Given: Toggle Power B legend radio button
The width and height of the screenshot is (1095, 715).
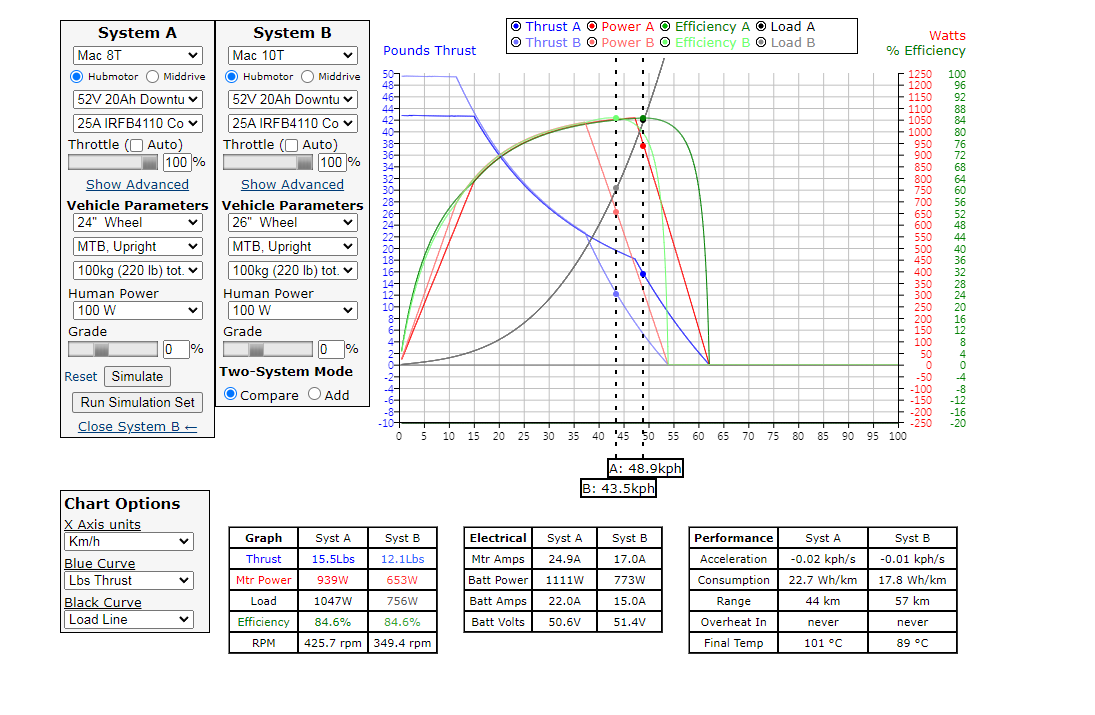Looking at the screenshot, I should [593, 43].
